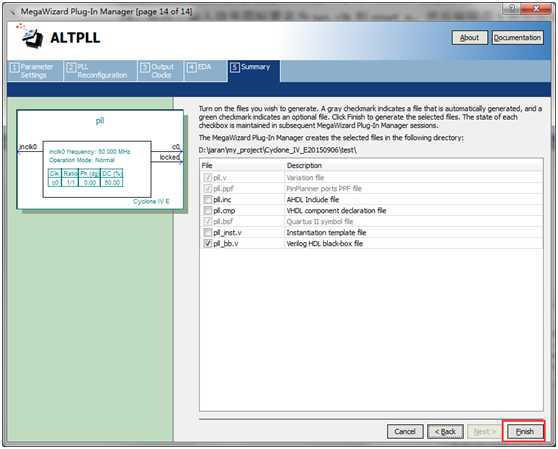Switch to the Parameter Settings tab
The width and height of the screenshot is (558, 449).
[35, 71]
